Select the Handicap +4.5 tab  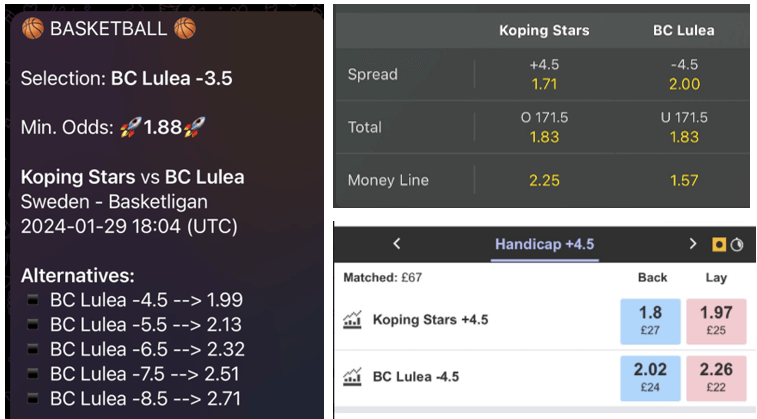click(545, 244)
